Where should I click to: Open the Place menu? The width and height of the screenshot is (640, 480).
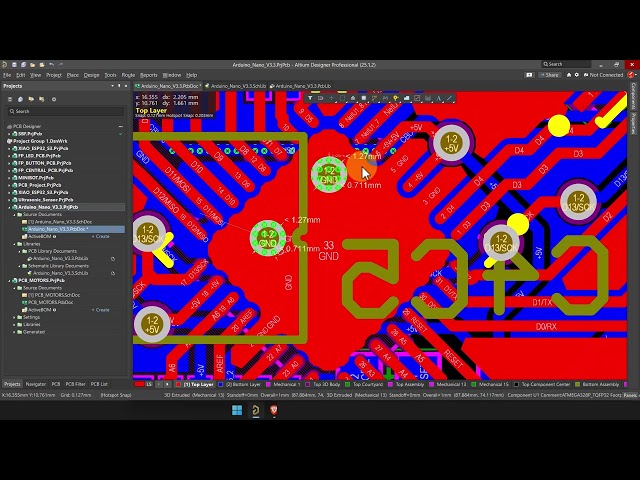[x=73, y=75]
